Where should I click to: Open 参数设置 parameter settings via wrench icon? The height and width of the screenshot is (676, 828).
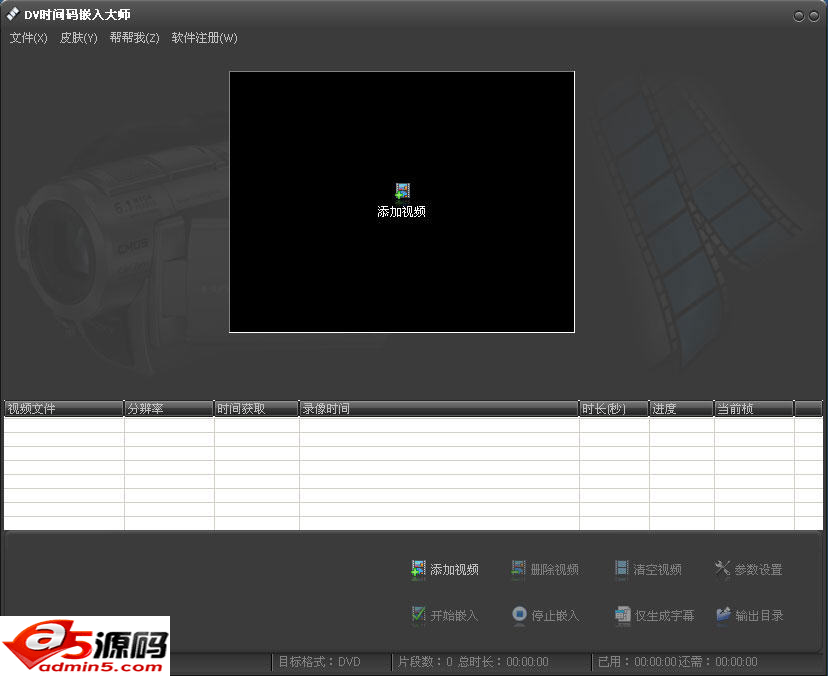(x=723, y=569)
